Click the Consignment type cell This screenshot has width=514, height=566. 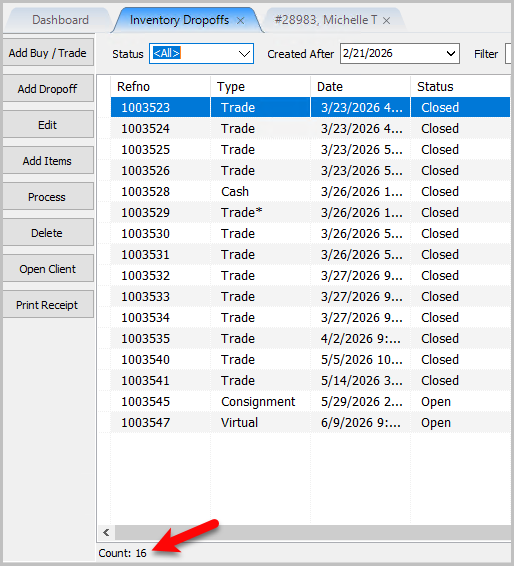pyautogui.click(x=260, y=401)
